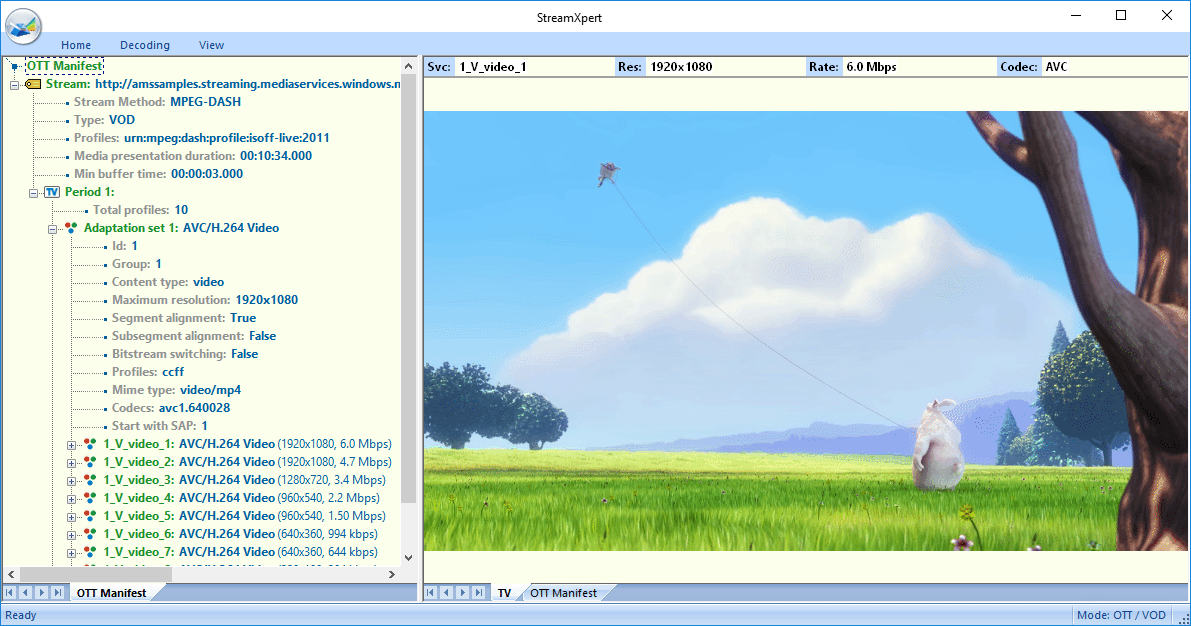Switch to right panel OTT Manifest tab
Image resolution: width=1191 pixels, height=626 pixels.
(x=564, y=593)
